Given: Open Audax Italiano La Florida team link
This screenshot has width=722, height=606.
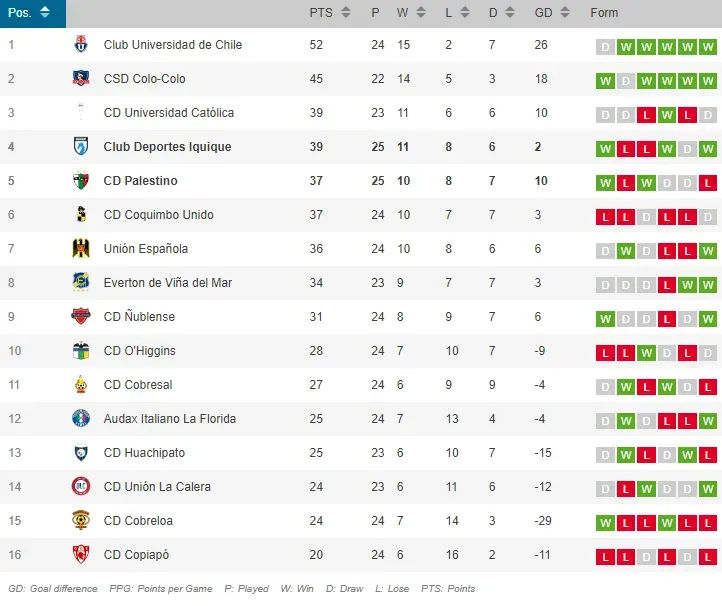Looking at the screenshot, I should coord(170,419).
